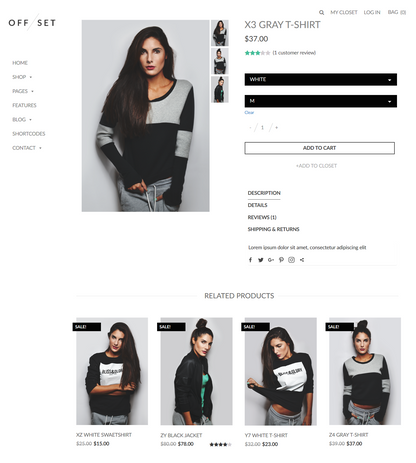The image size is (416, 463).
Task: Decrease quantity with minus button
Action: tap(250, 127)
